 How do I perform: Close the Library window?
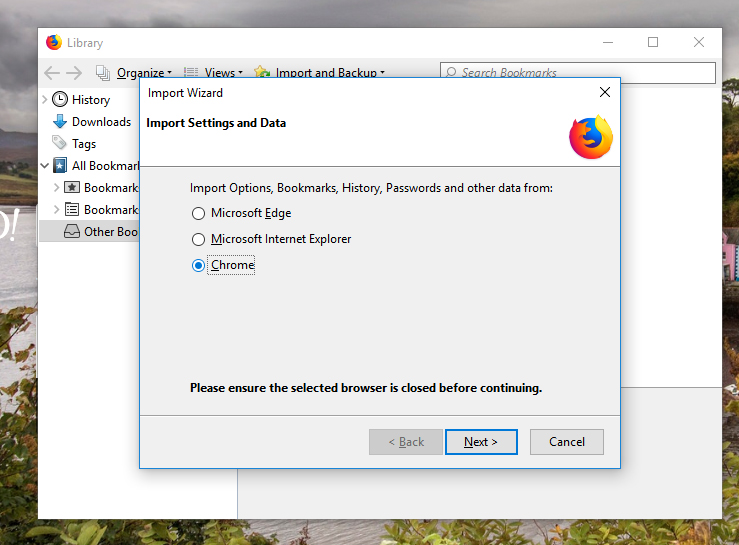tap(699, 42)
